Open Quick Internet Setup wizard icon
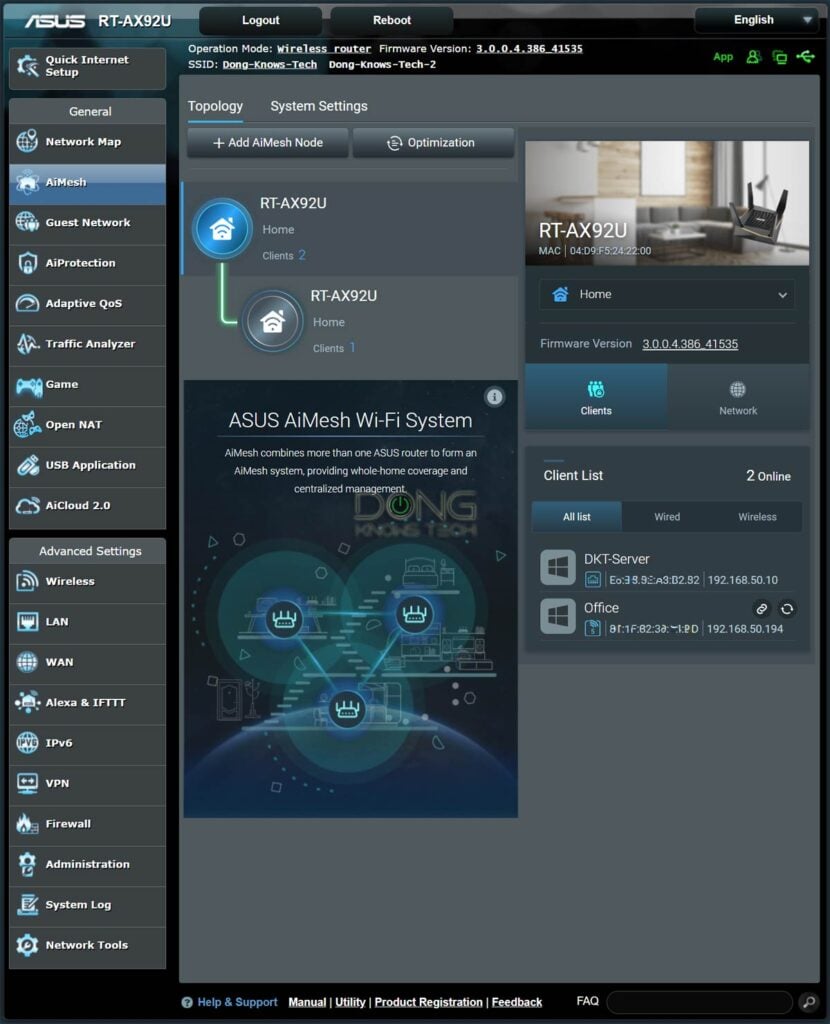830x1024 pixels. tap(27, 66)
